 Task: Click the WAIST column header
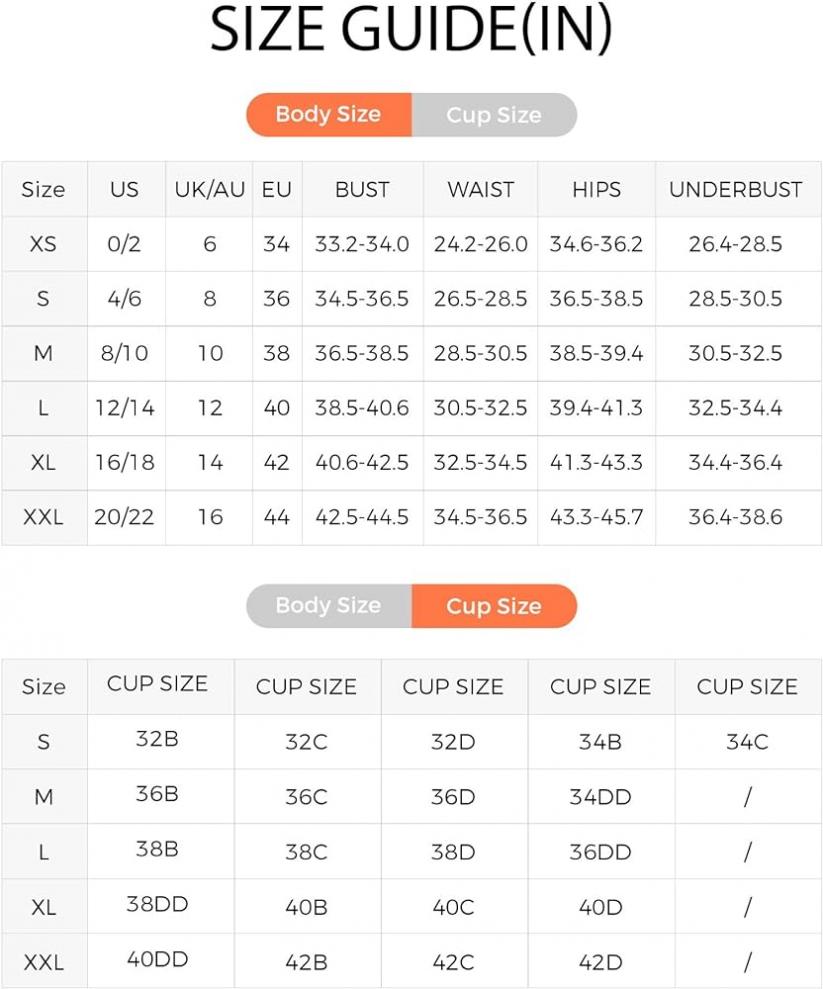tap(481, 189)
